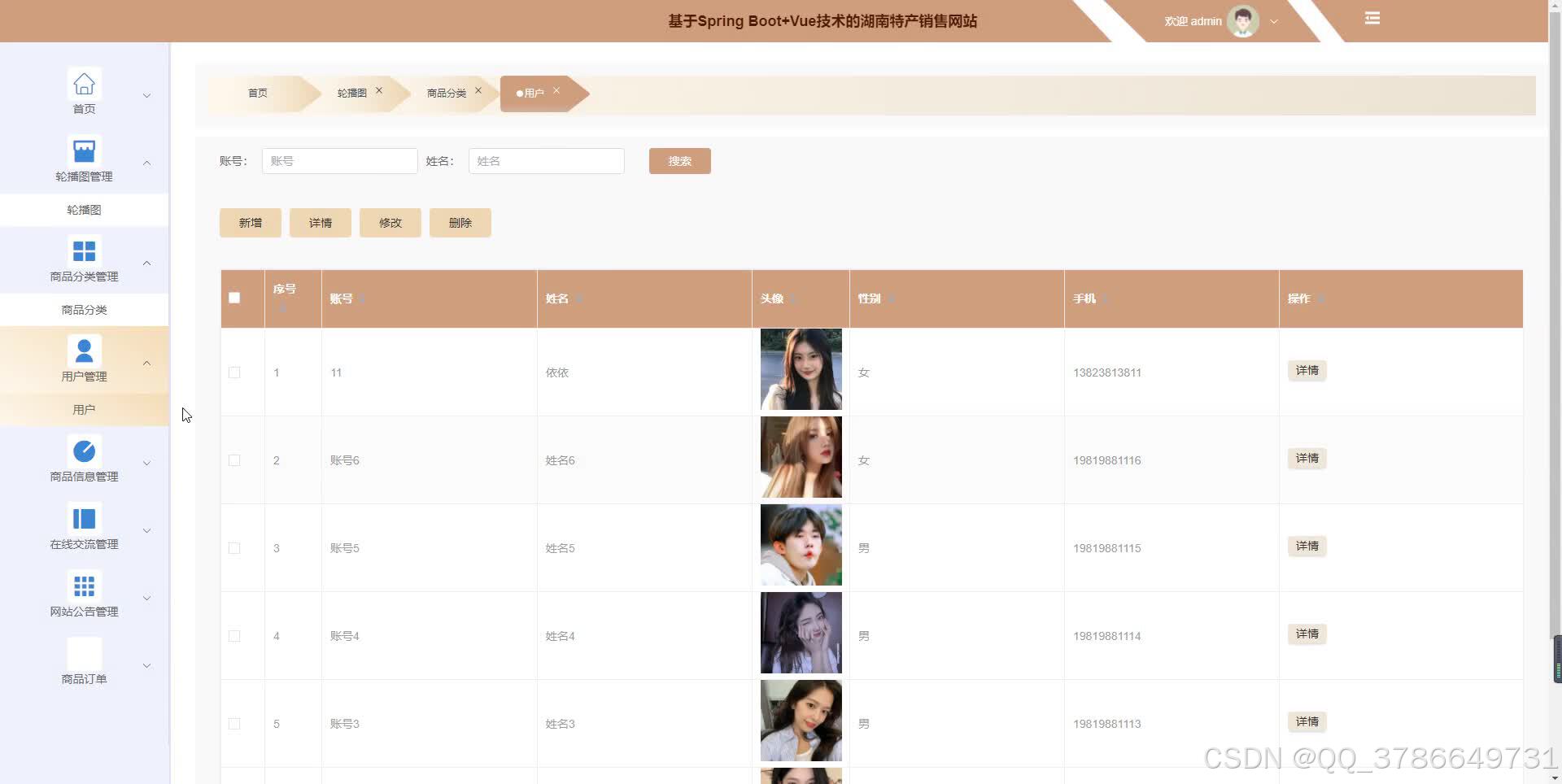Click the 新增 button
The width and height of the screenshot is (1562, 784).
point(250,223)
